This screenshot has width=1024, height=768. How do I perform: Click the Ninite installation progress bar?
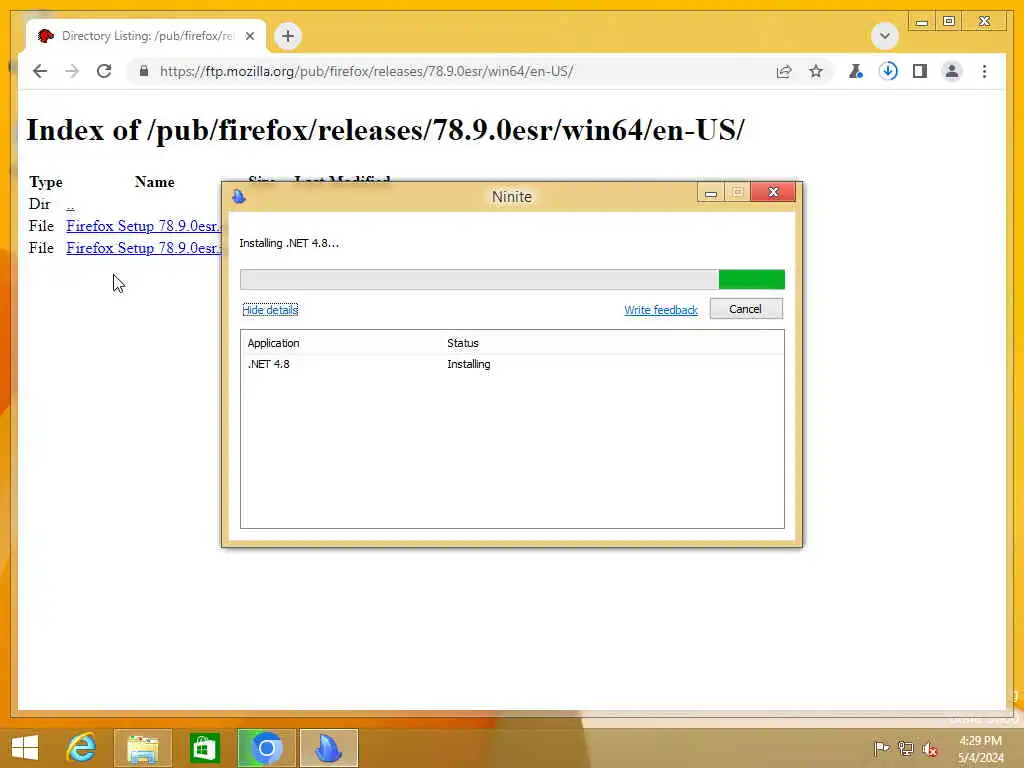point(512,280)
